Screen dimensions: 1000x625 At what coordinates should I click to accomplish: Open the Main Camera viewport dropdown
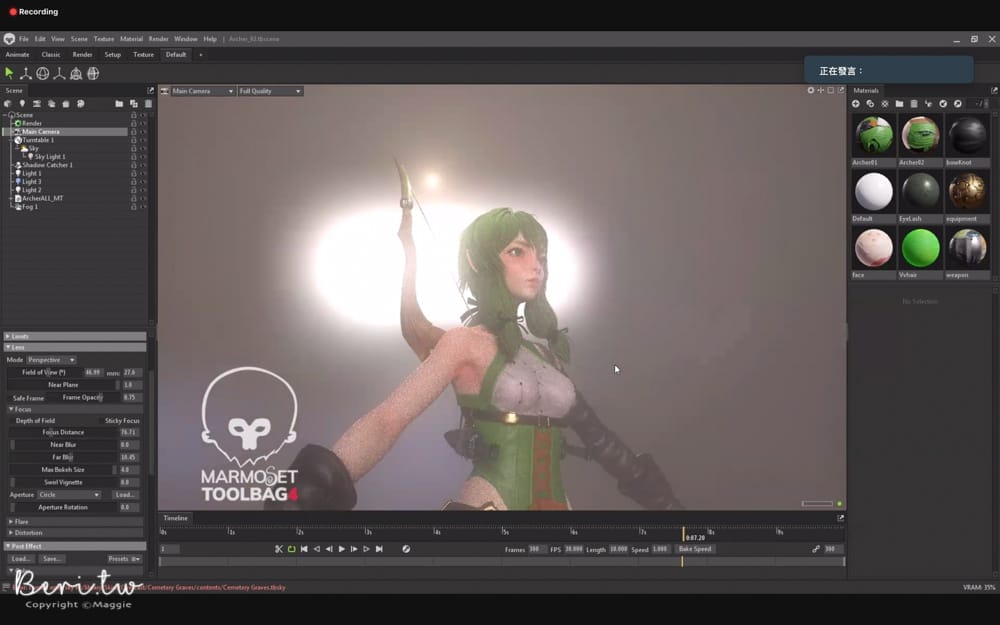[x=202, y=91]
